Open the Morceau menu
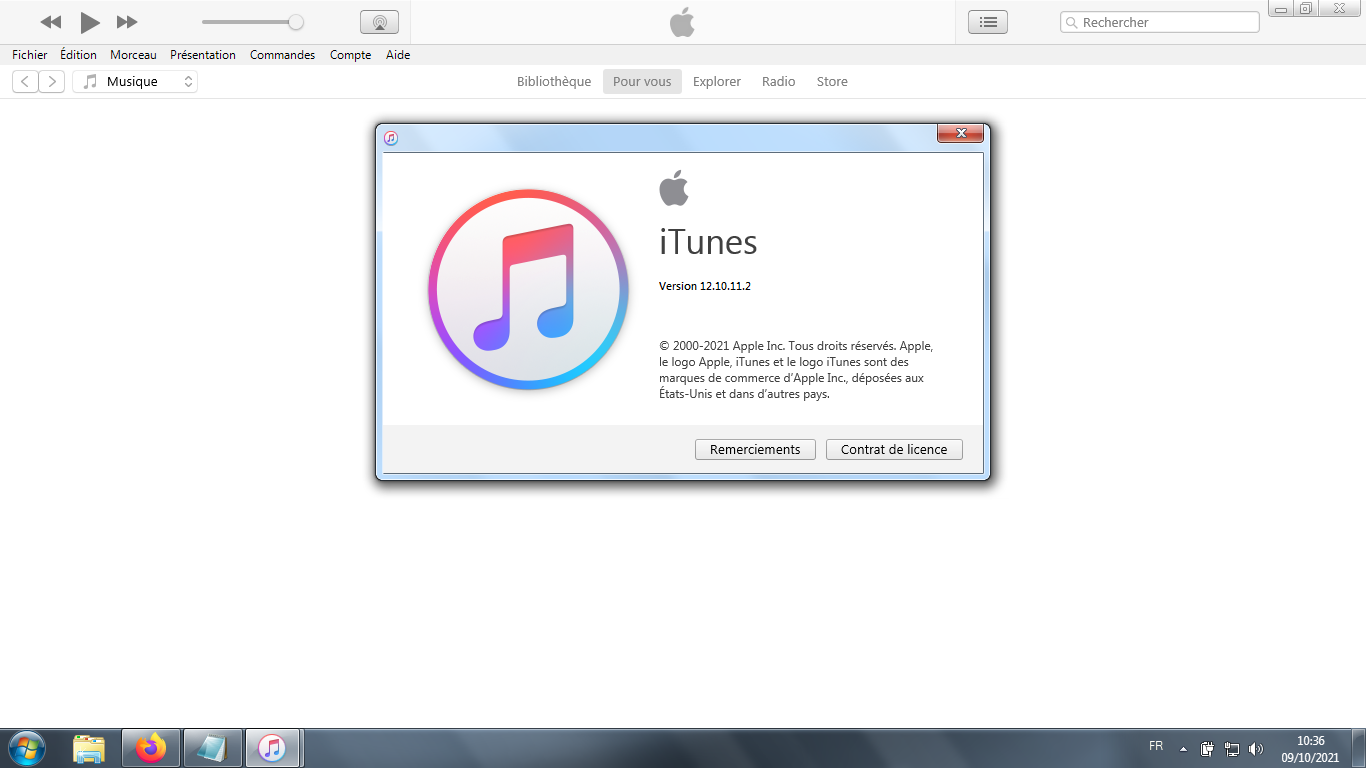The image size is (1366, 768). pyautogui.click(x=133, y=55)
